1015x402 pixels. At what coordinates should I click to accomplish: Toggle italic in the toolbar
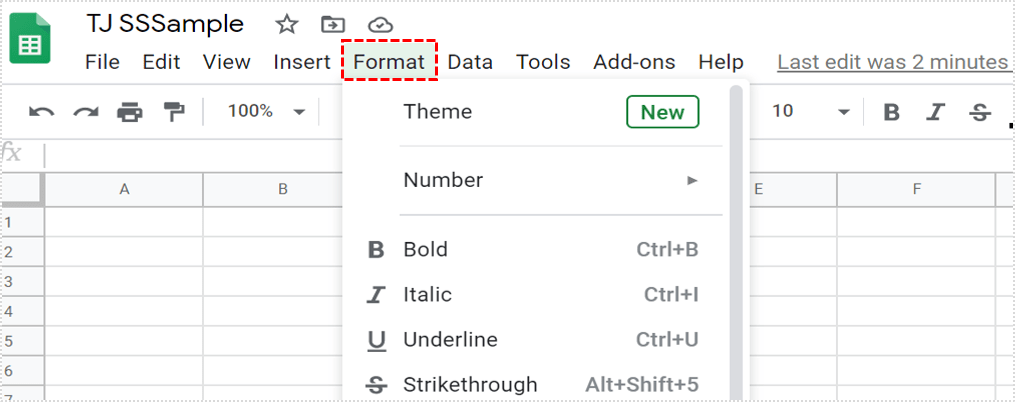[x=936, y=111]
